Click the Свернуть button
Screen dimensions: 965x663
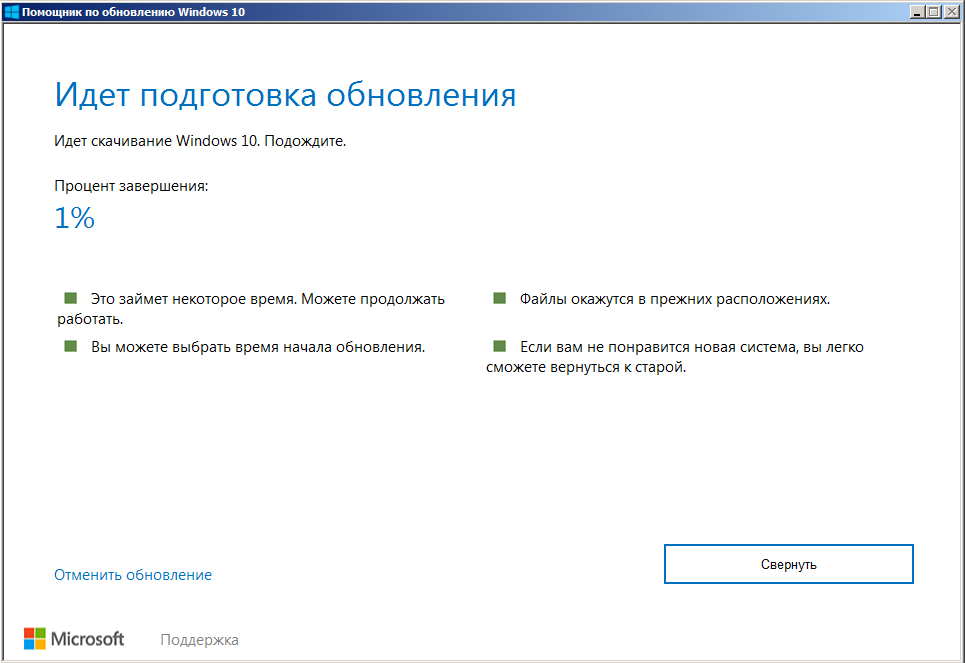pos(788,564)
